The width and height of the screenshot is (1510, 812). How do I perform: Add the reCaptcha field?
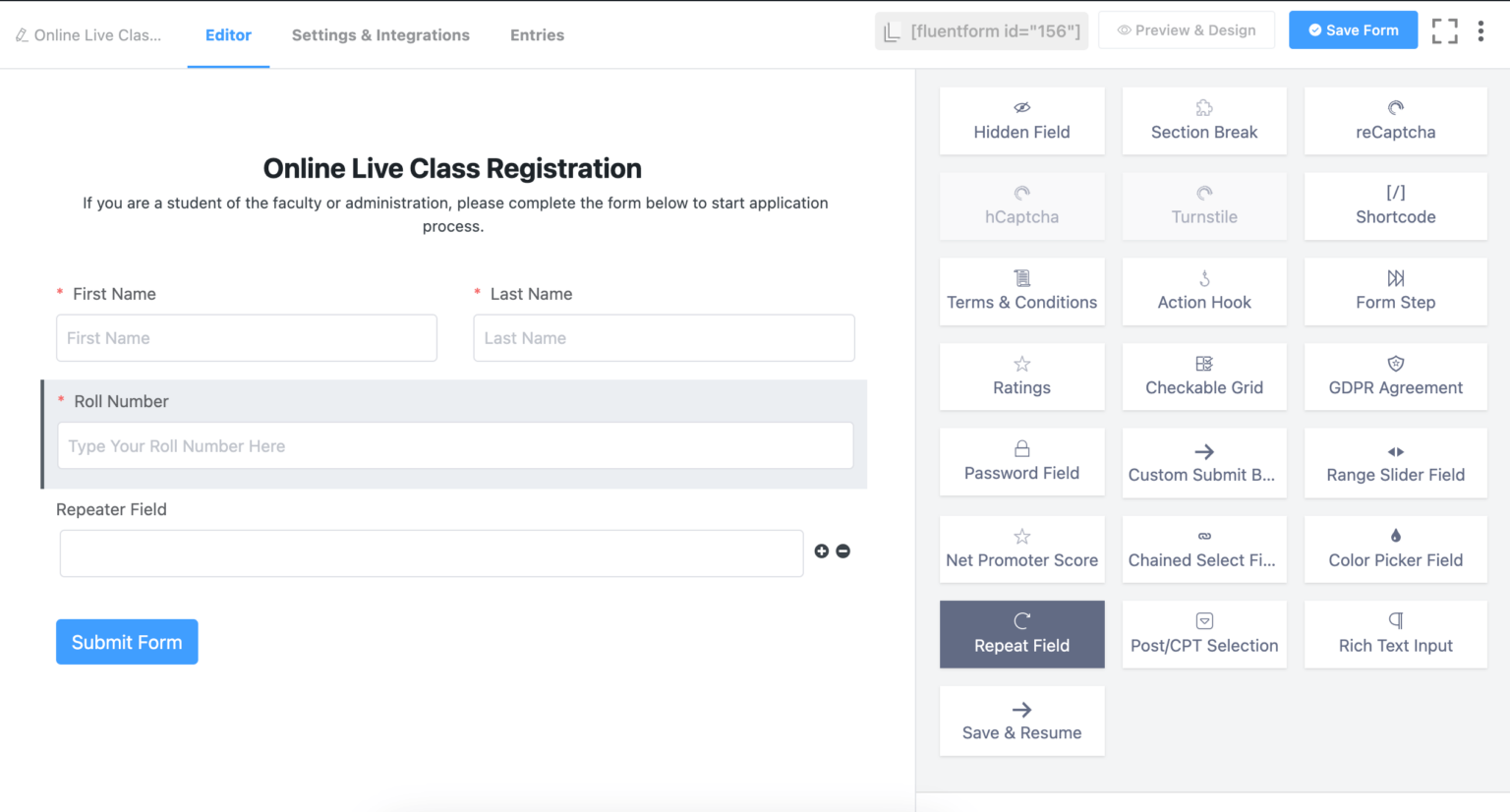(x=1395, y=120)
